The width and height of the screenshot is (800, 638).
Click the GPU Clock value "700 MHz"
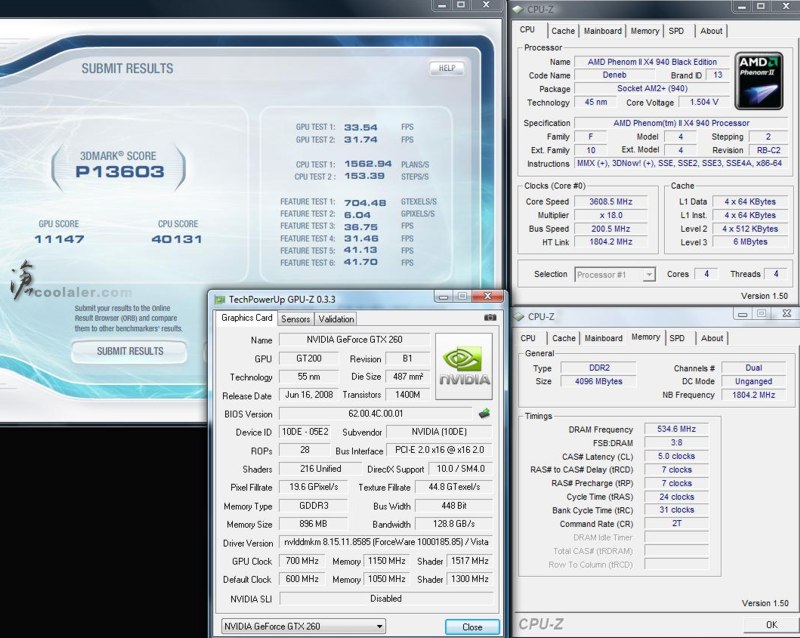(302, 561)
